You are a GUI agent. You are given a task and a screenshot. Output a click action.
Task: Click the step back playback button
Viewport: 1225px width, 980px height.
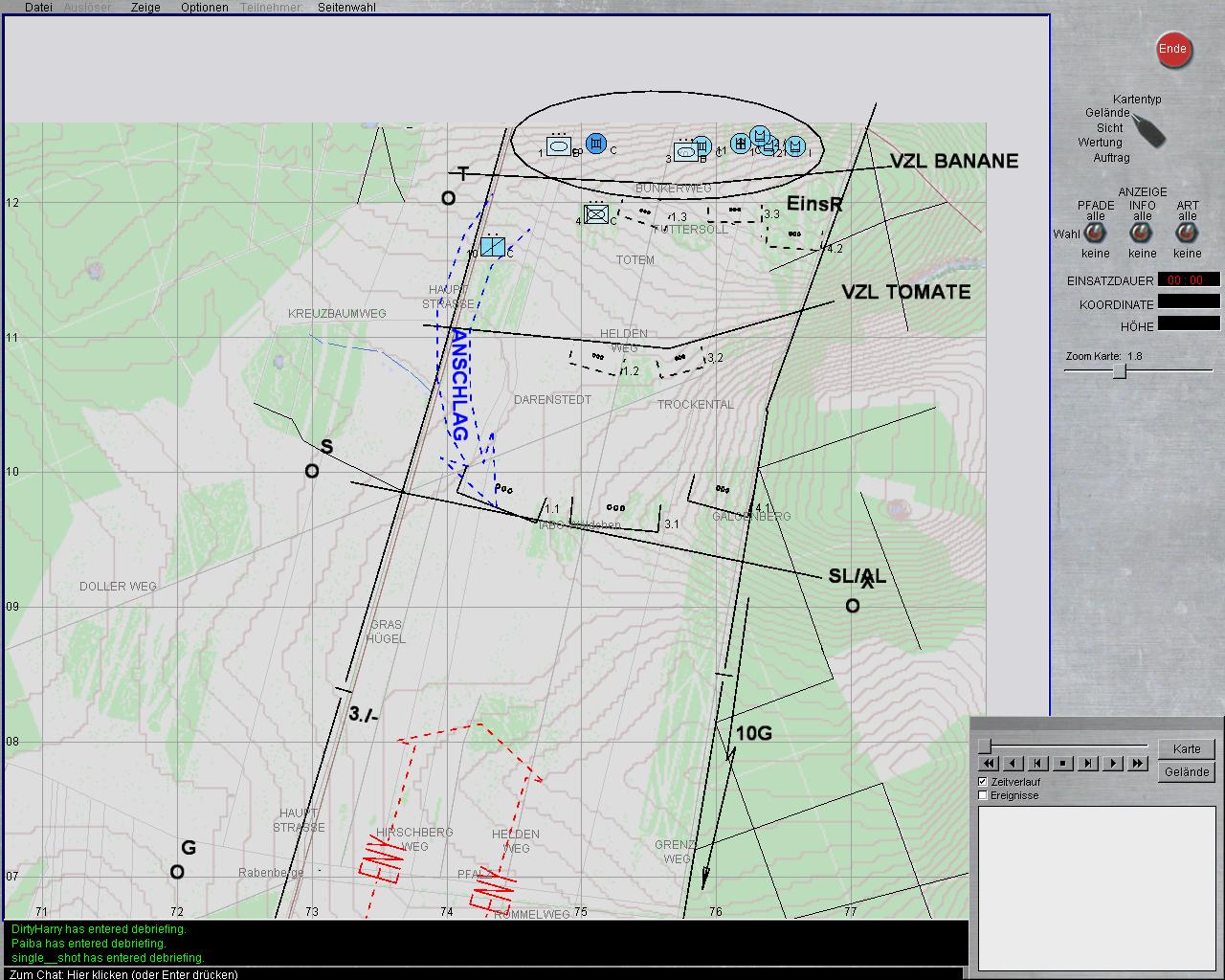[1037, 764]
